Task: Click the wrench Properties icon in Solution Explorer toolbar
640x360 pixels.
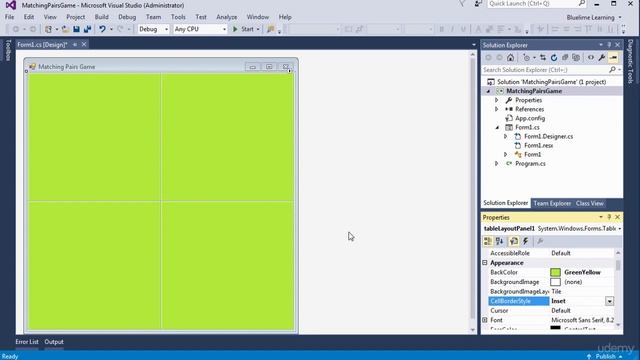Action: pos(602,58)
